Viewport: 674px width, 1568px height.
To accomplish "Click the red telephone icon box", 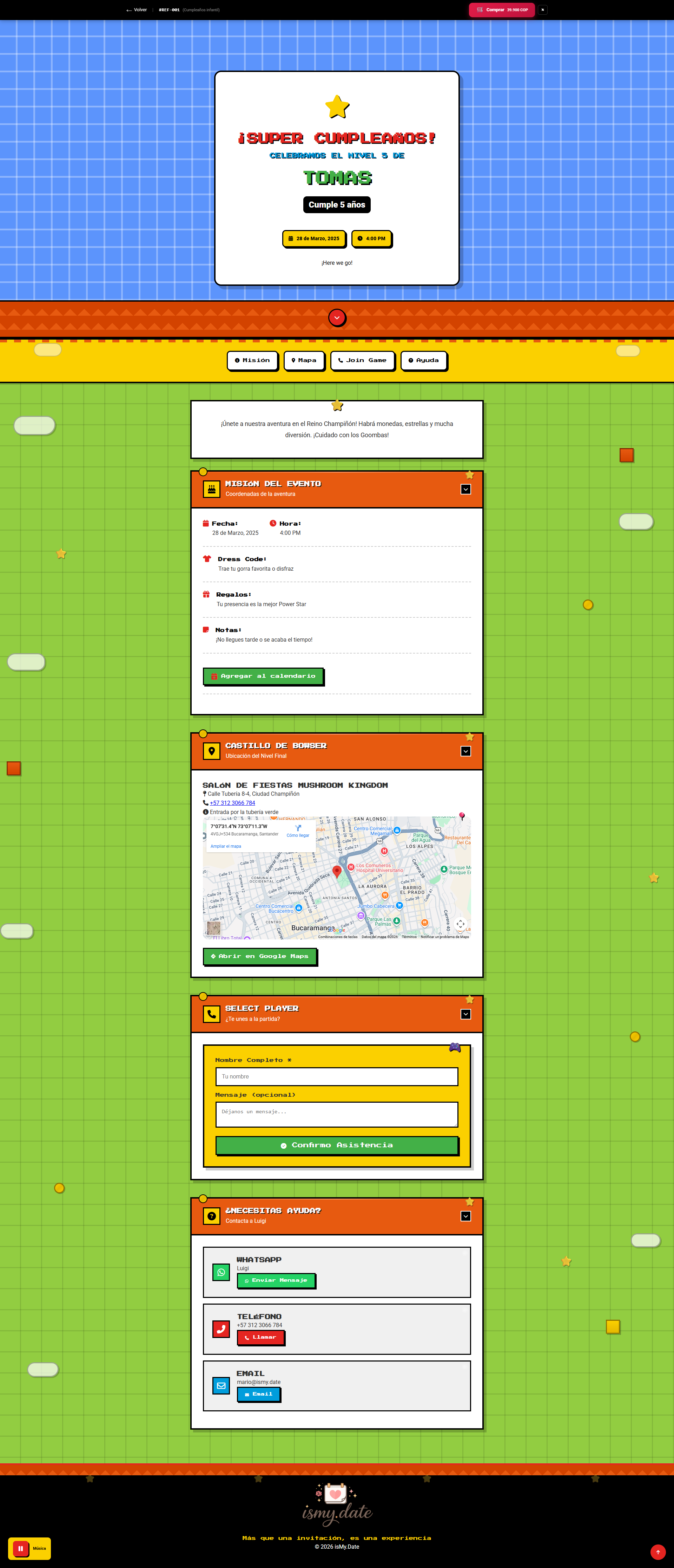I will pos(221,1329).
